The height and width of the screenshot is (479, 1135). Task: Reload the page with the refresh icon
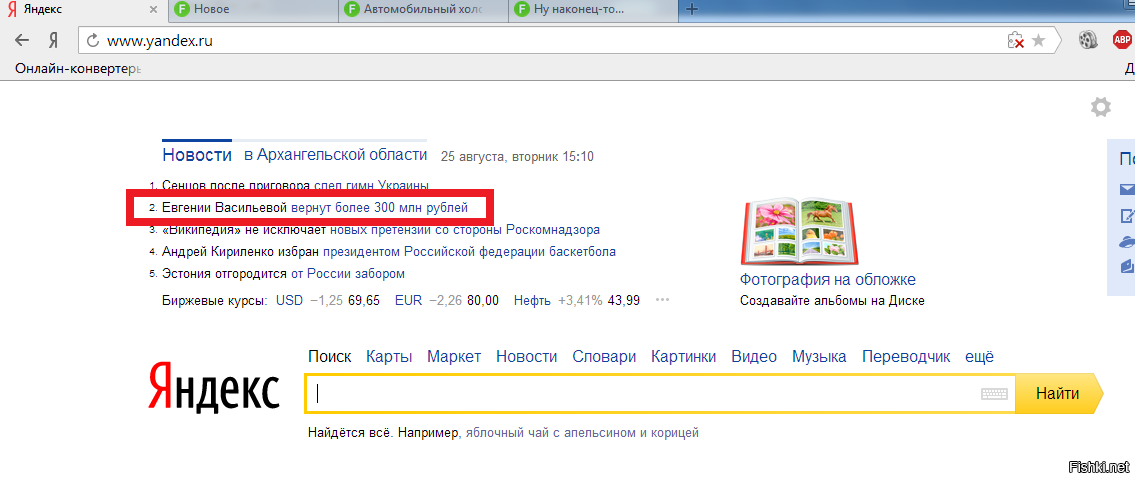click(93, 41)
